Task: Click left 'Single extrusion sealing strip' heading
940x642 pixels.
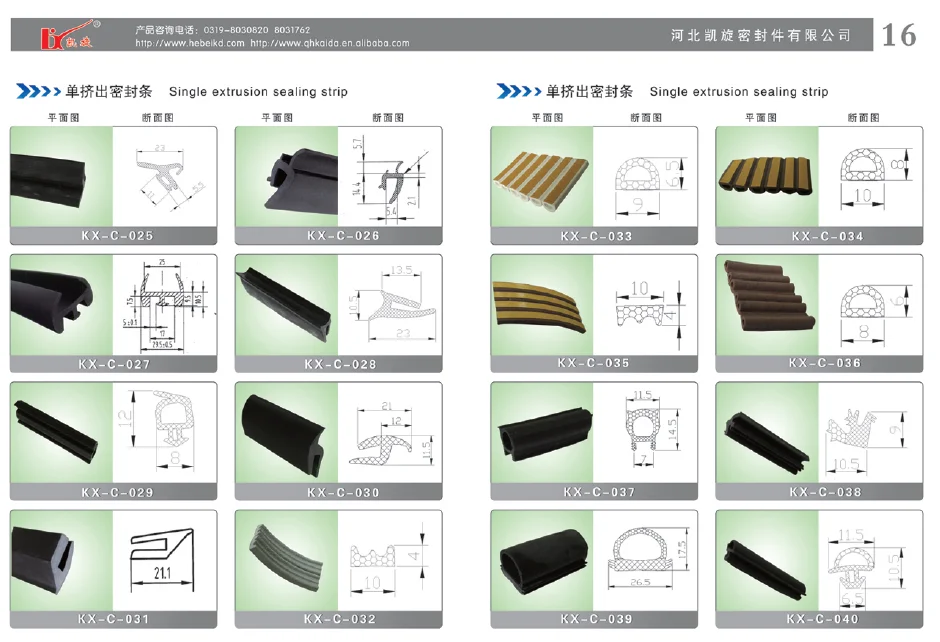Action: pos(258,92)
